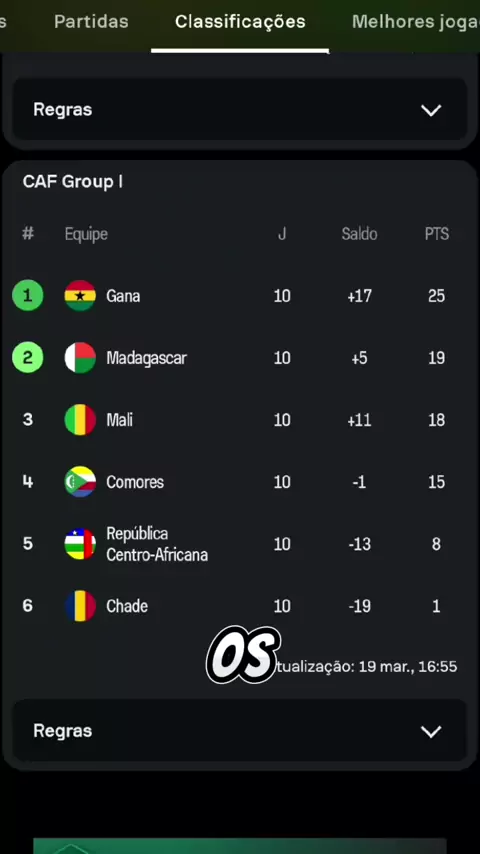Tap the green banner at the bottom
This screenshot has height=854, width=480.
[240, 846]
